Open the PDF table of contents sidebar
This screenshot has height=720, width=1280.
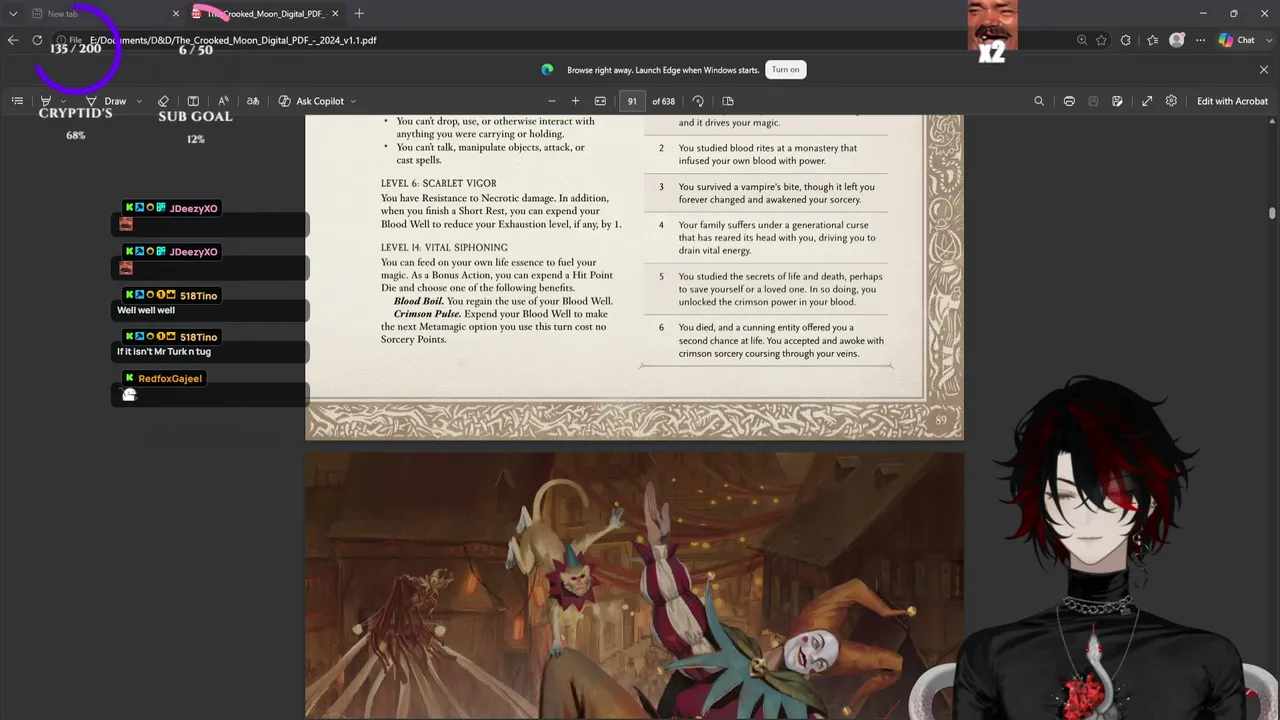pos(17,101)
